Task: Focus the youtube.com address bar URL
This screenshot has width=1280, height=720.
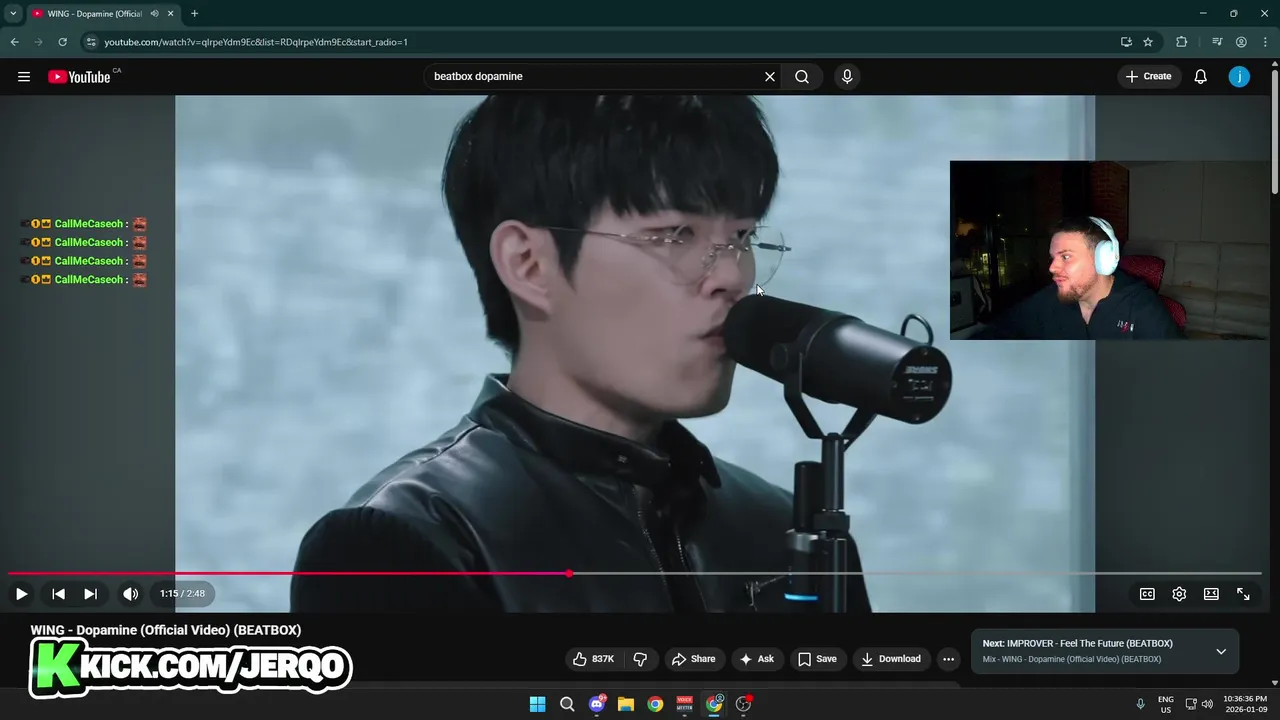Action: coord(256,42)
